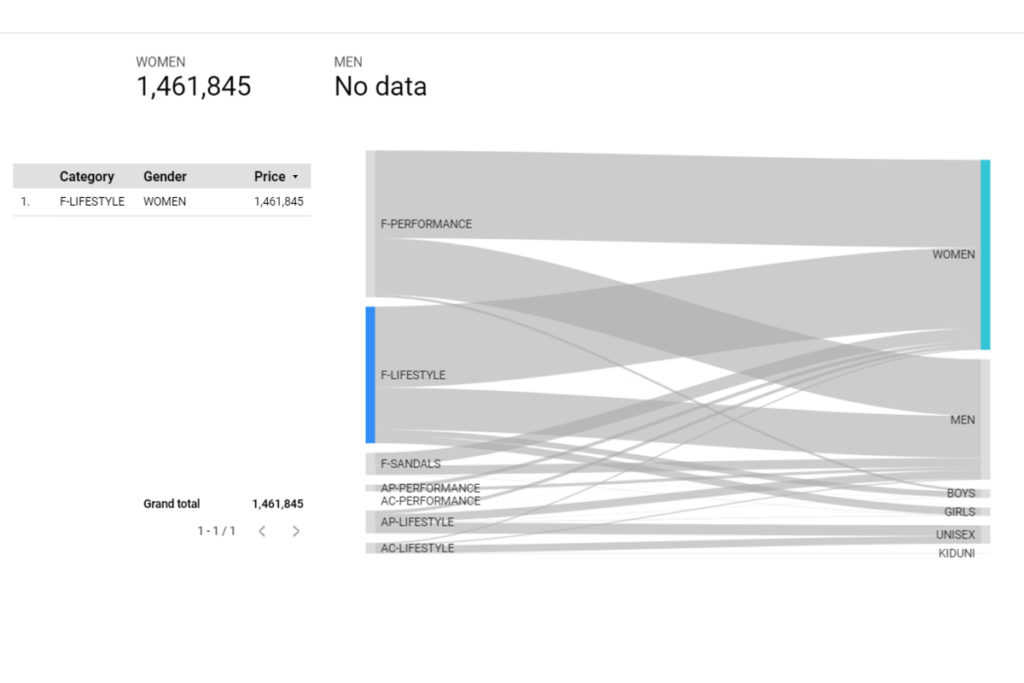The image size is (1024, 683).
Task: Click the MEN destination node label
Action: 963,420
